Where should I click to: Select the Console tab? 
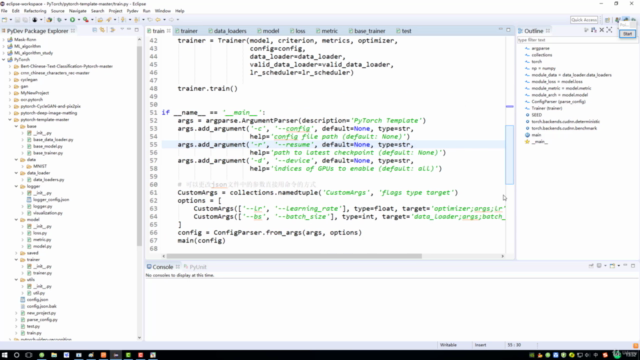coord(162,267)
